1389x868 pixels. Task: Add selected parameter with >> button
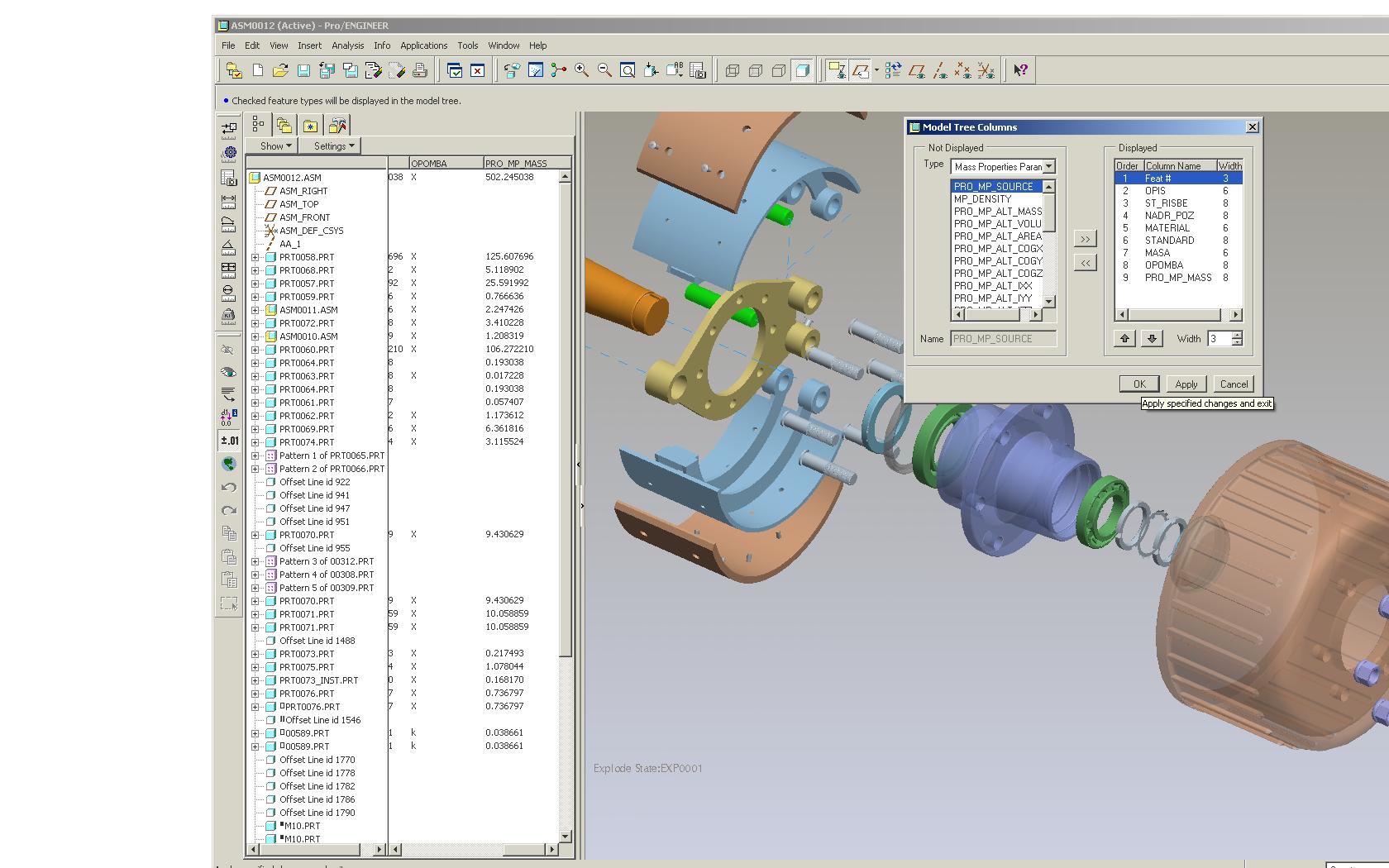1085,239
